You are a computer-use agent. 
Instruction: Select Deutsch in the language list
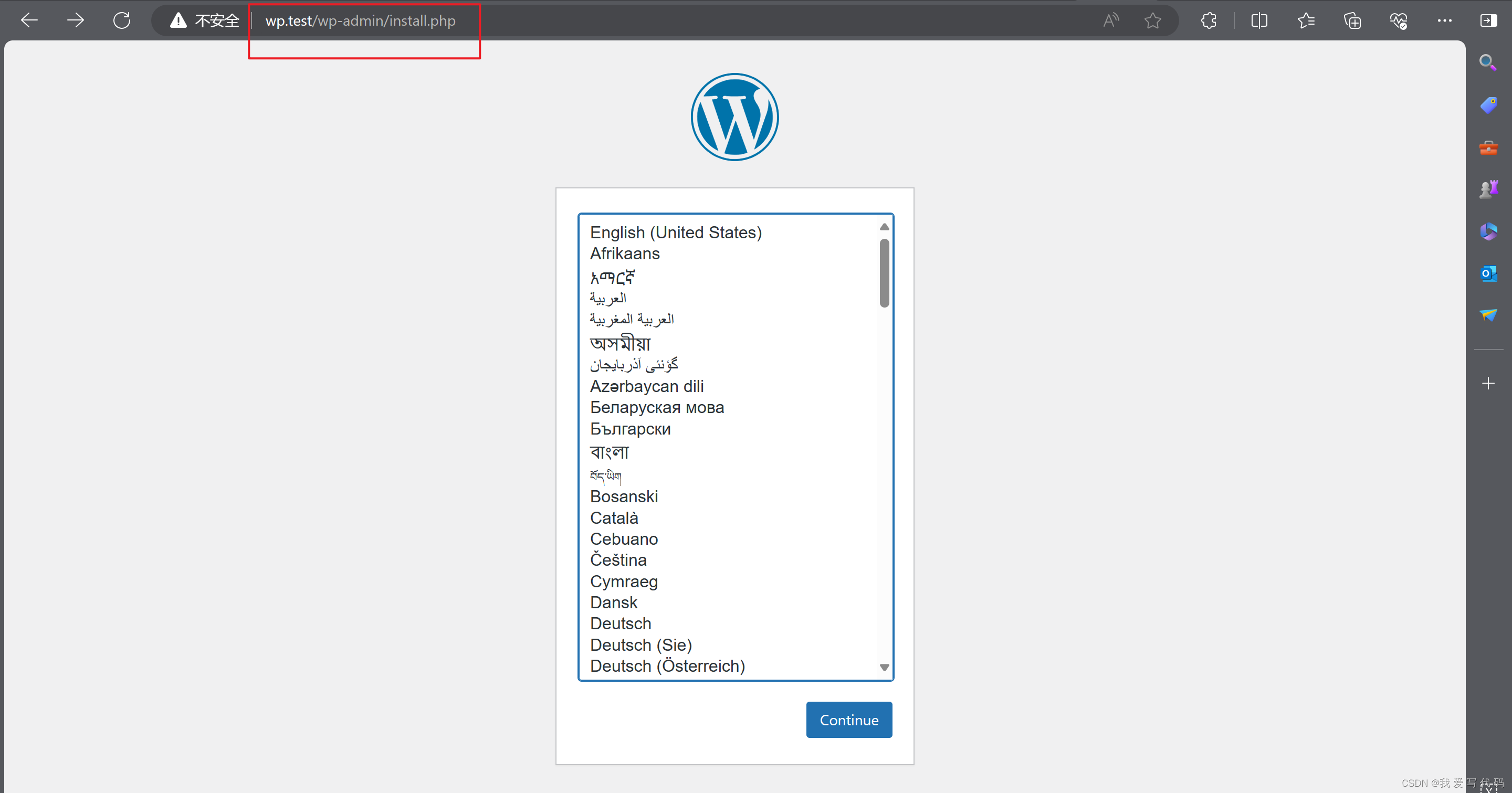point(621,623)
